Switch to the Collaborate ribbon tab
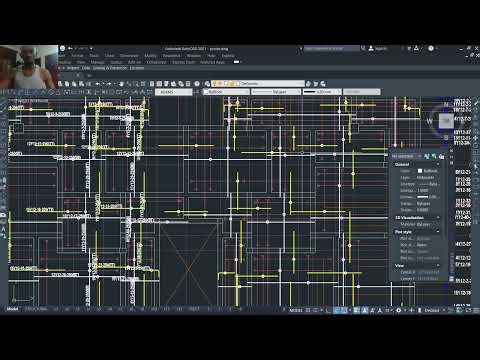Image resolution: width=480 pixels, height=360 pixels. click(156, 62)
